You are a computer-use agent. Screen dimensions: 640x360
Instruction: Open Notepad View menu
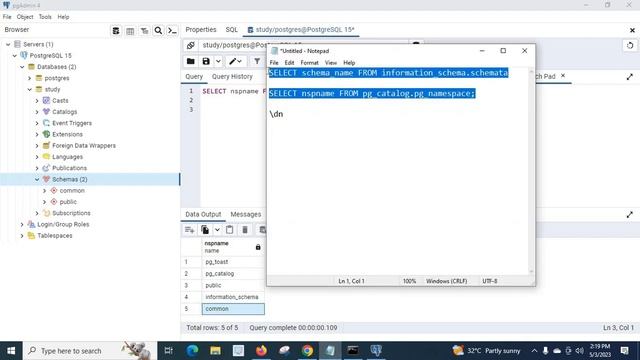click(x=331, y=63)
